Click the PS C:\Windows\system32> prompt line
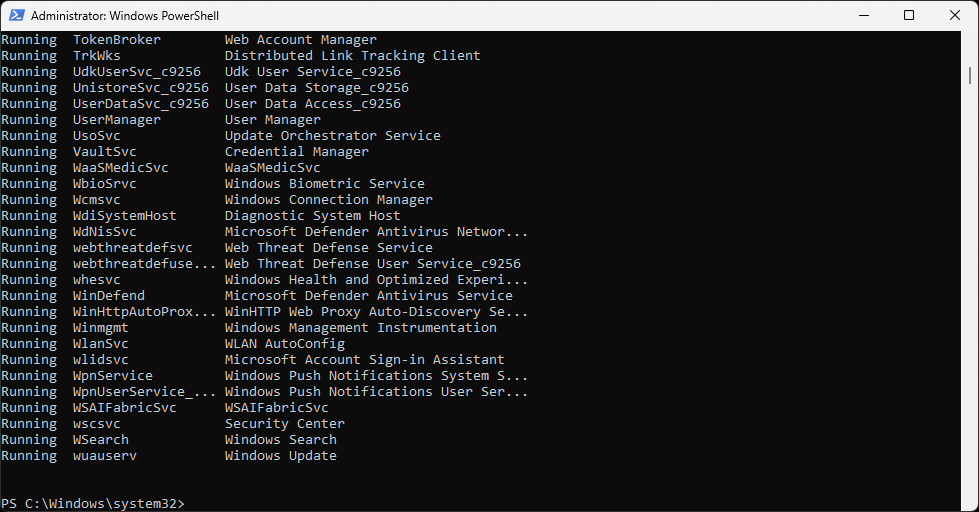 (93, 503)
